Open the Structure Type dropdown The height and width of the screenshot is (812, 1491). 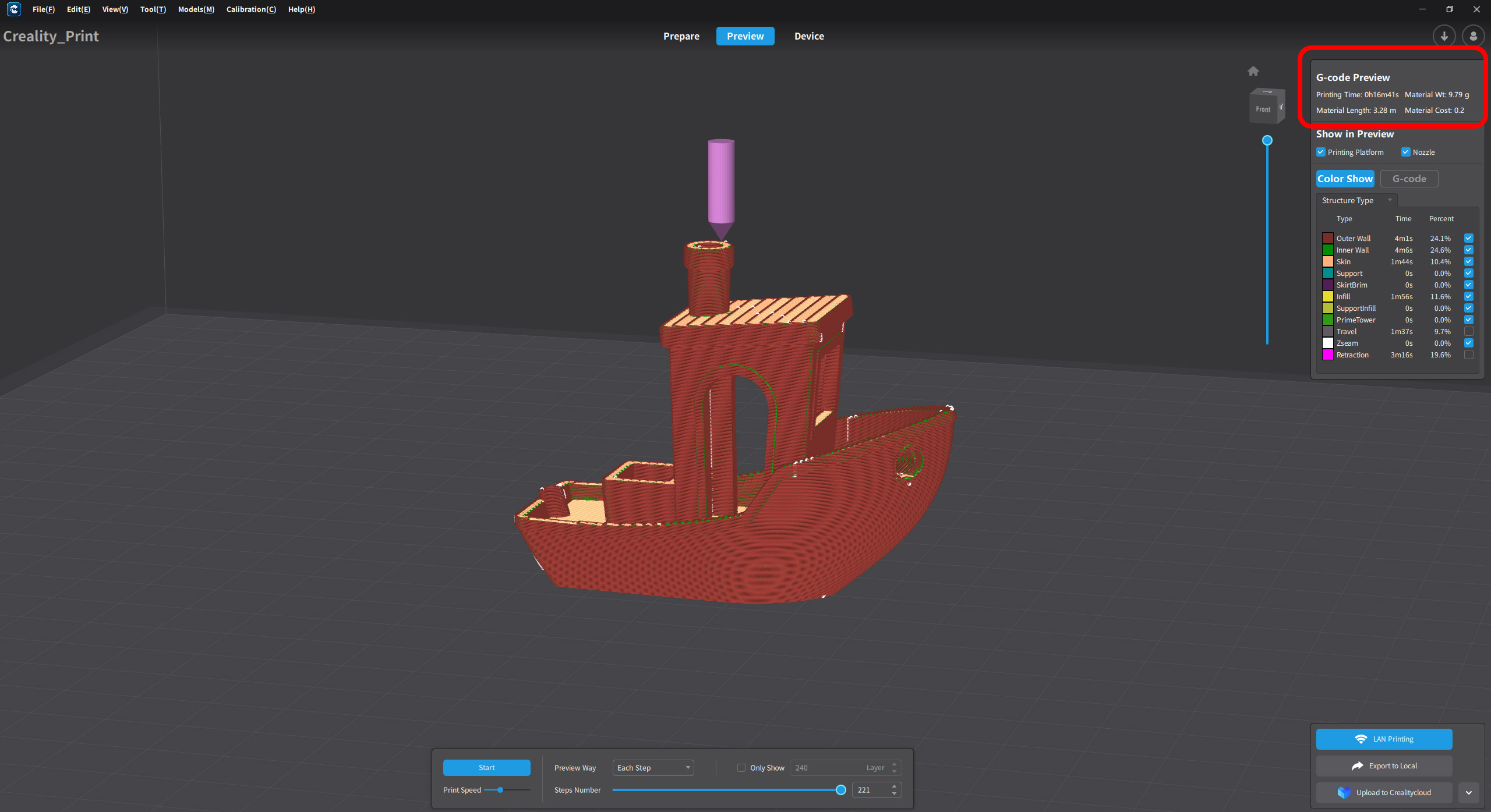coord(1356,200)
